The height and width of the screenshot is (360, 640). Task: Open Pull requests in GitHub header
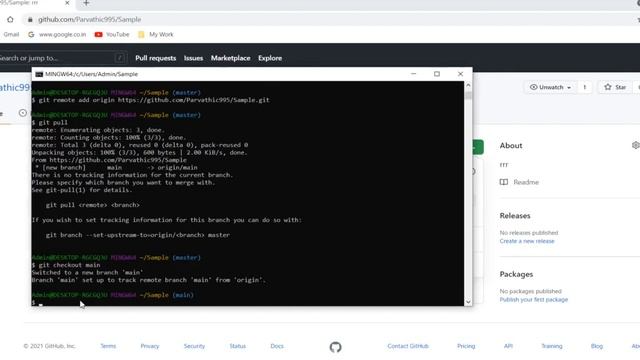[x=156, y=58]
